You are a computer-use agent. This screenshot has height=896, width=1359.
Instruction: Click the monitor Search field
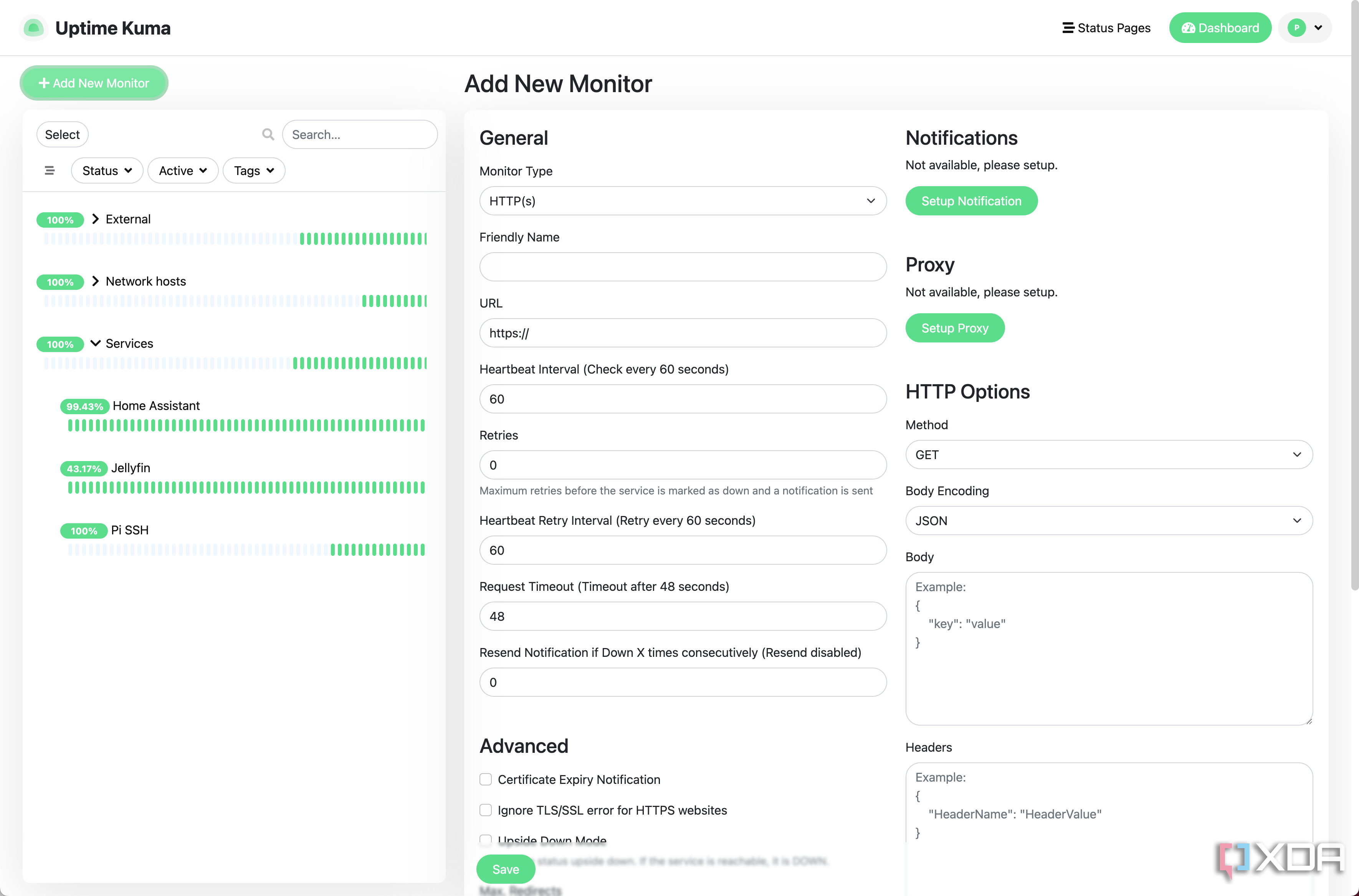pos(360,134)
